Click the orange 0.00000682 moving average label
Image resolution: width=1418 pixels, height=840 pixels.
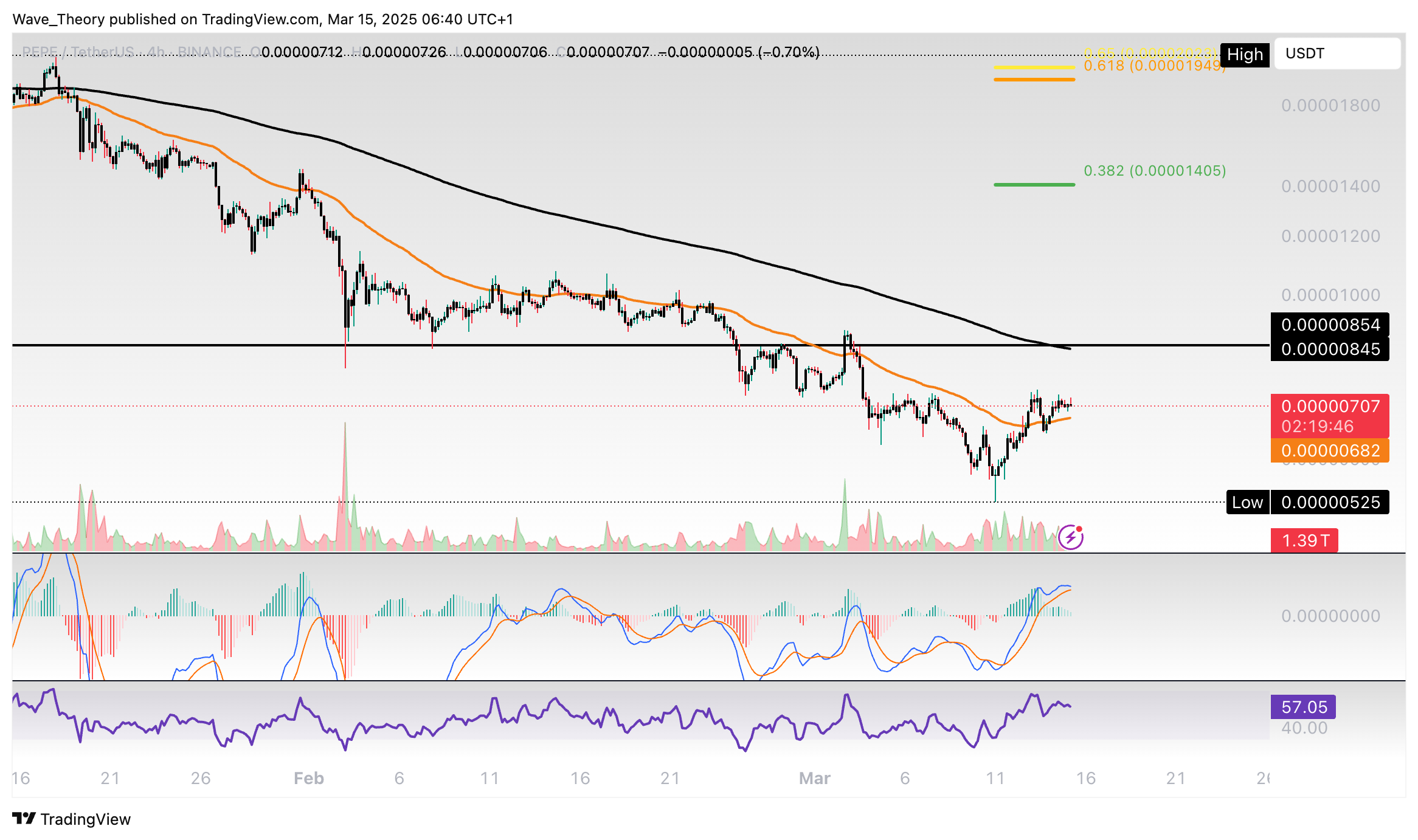(x=1329, y=451)
